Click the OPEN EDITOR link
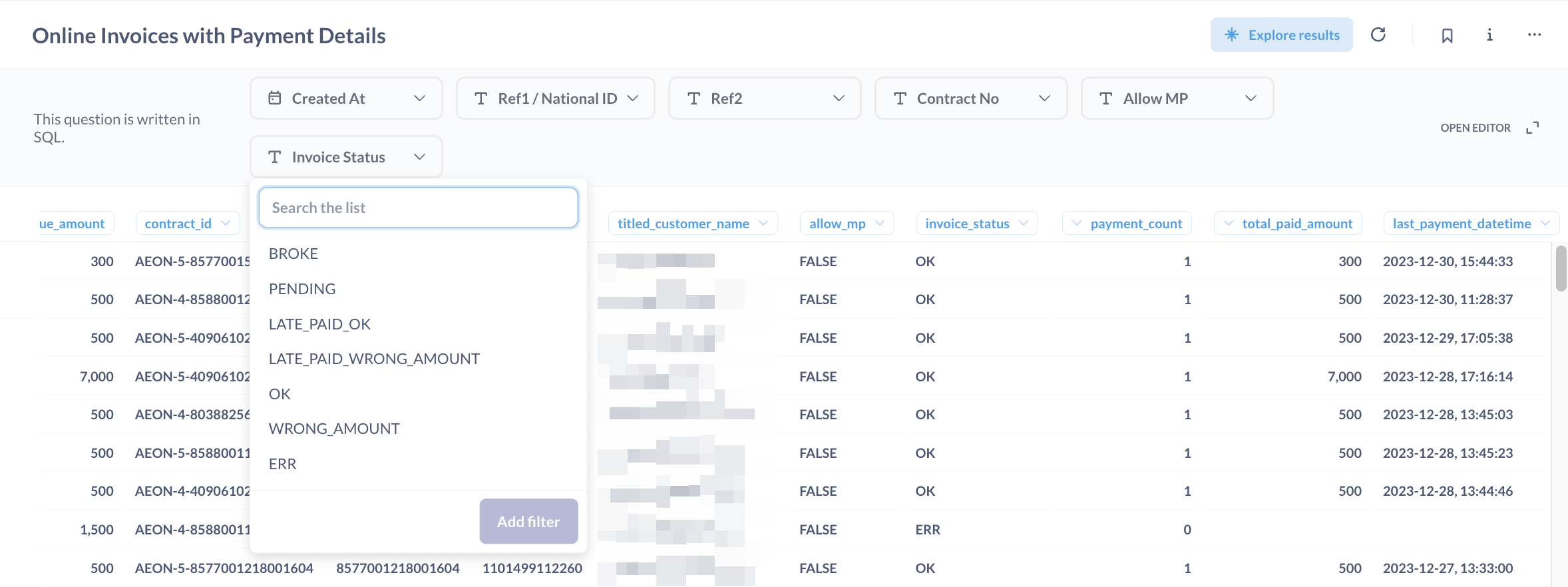 click(x=1475, y=128)
